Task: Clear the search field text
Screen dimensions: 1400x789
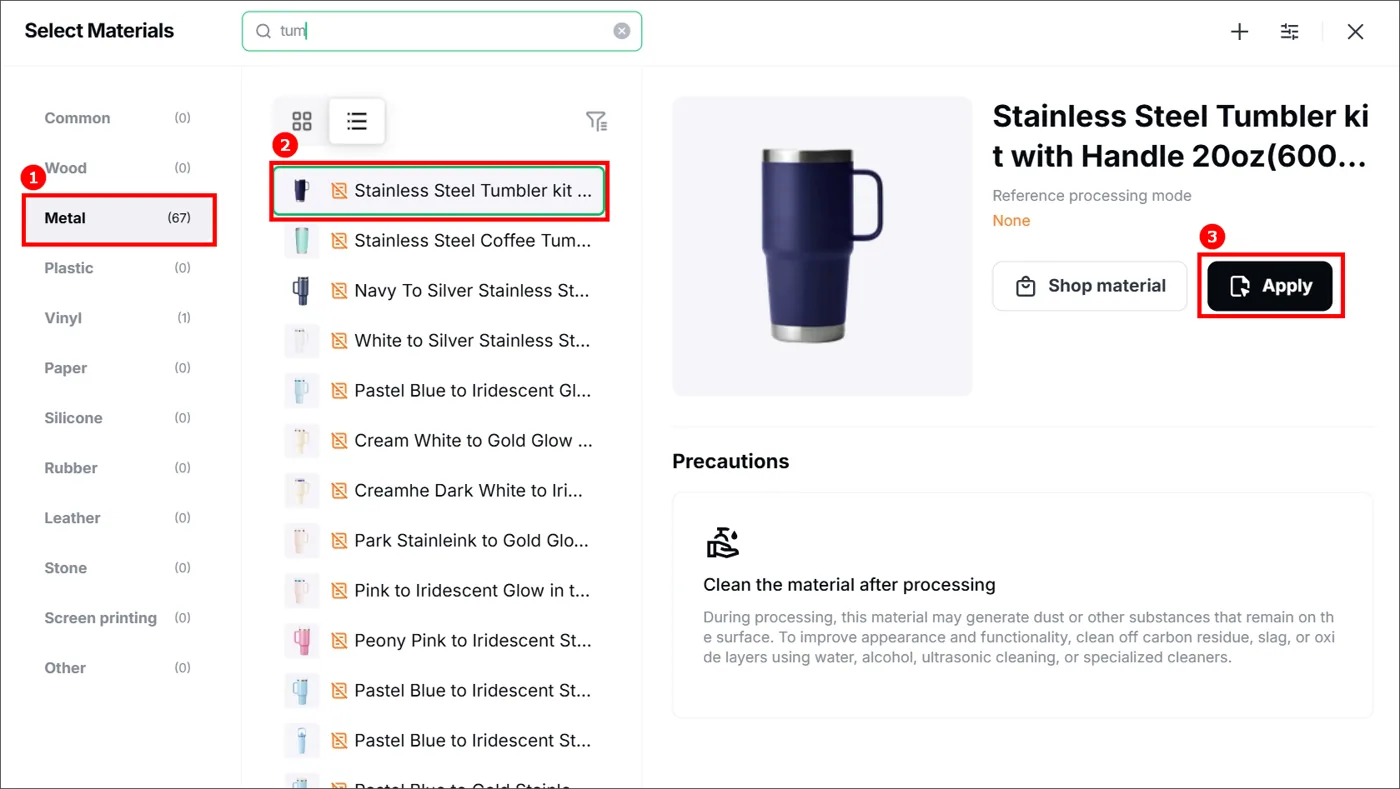Action: [x=622, y=31]
